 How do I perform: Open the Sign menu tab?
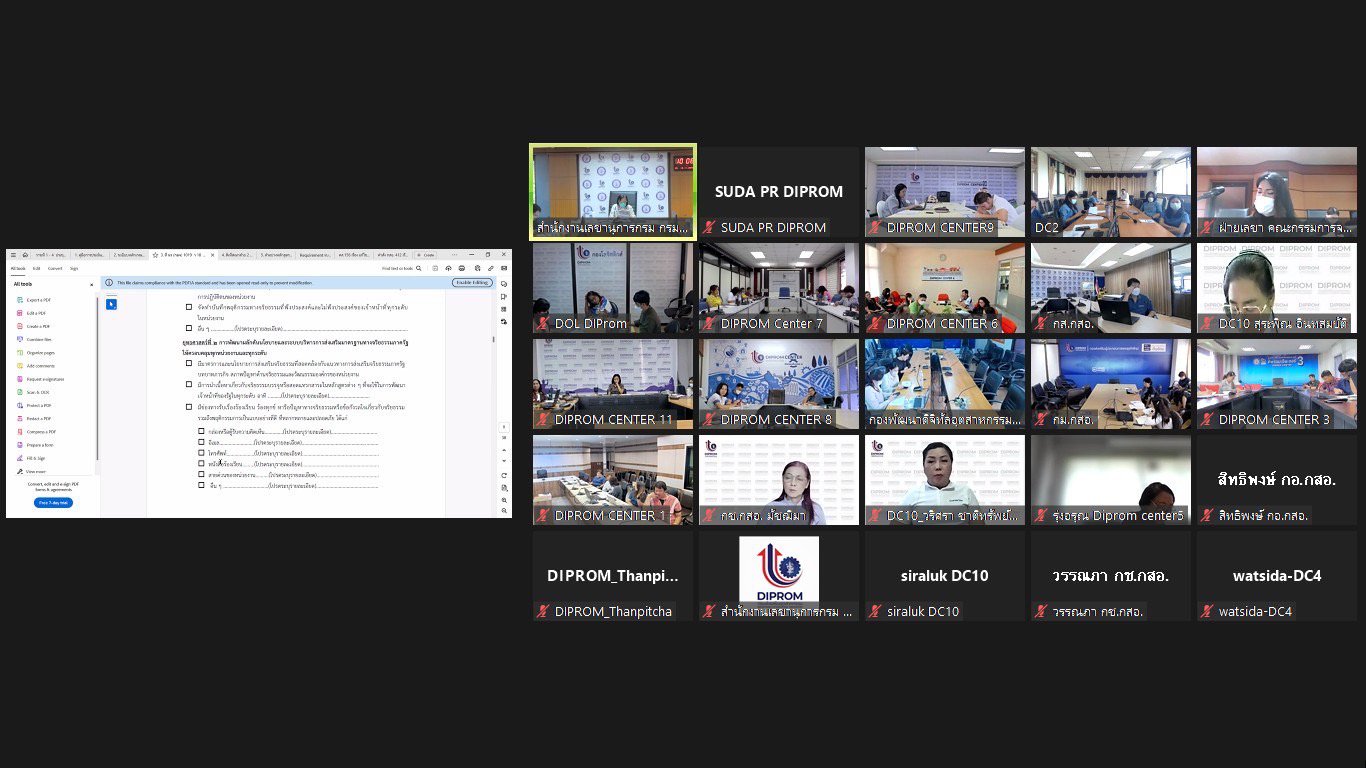[x=74, y=268]
